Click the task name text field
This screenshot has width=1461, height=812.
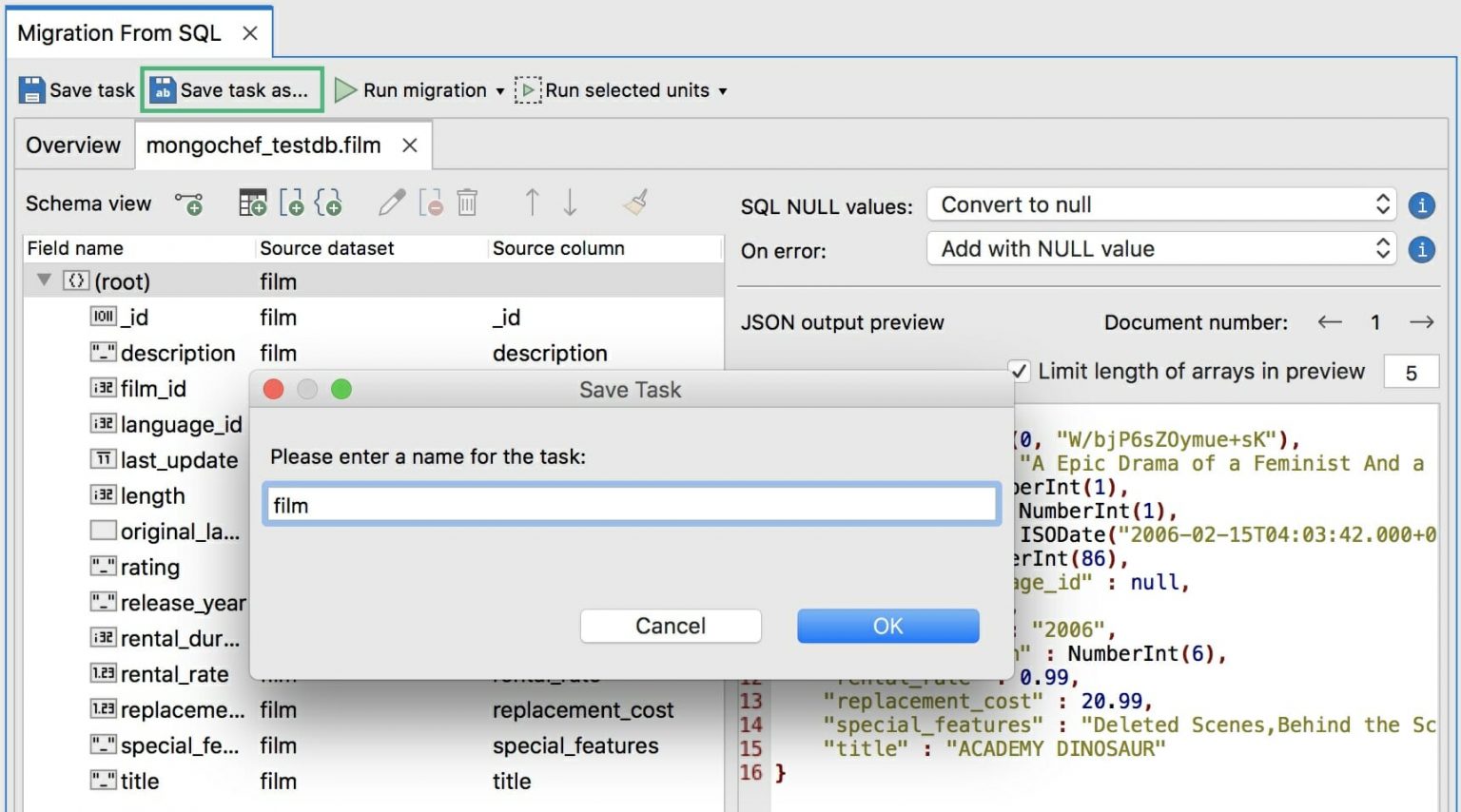coord(632,505)
